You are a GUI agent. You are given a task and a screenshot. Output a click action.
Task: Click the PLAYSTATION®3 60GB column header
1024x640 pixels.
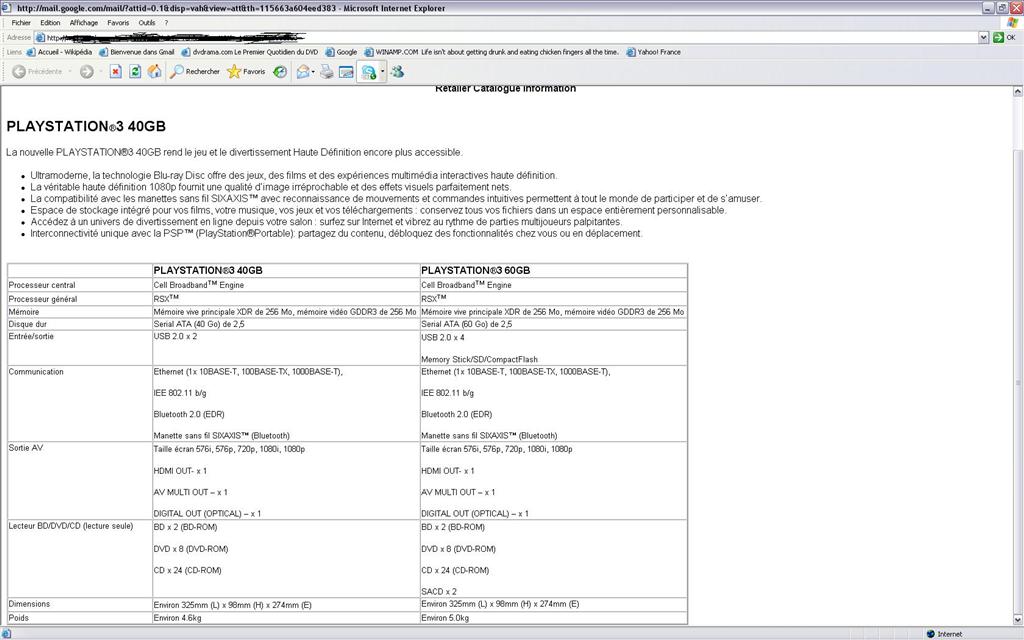475,270
